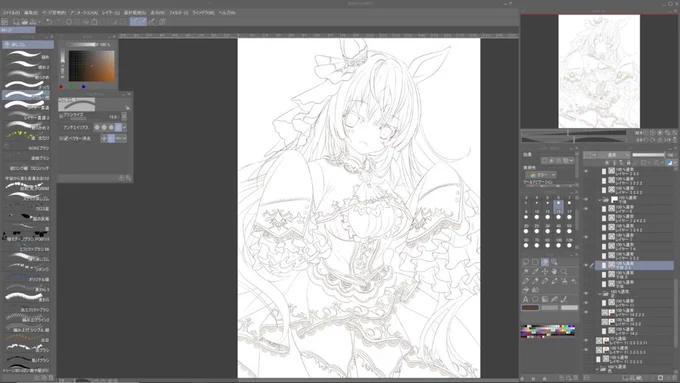Collapse the bottom-most layer folder
The image size is (680, 383).
(x=597, y=369)
